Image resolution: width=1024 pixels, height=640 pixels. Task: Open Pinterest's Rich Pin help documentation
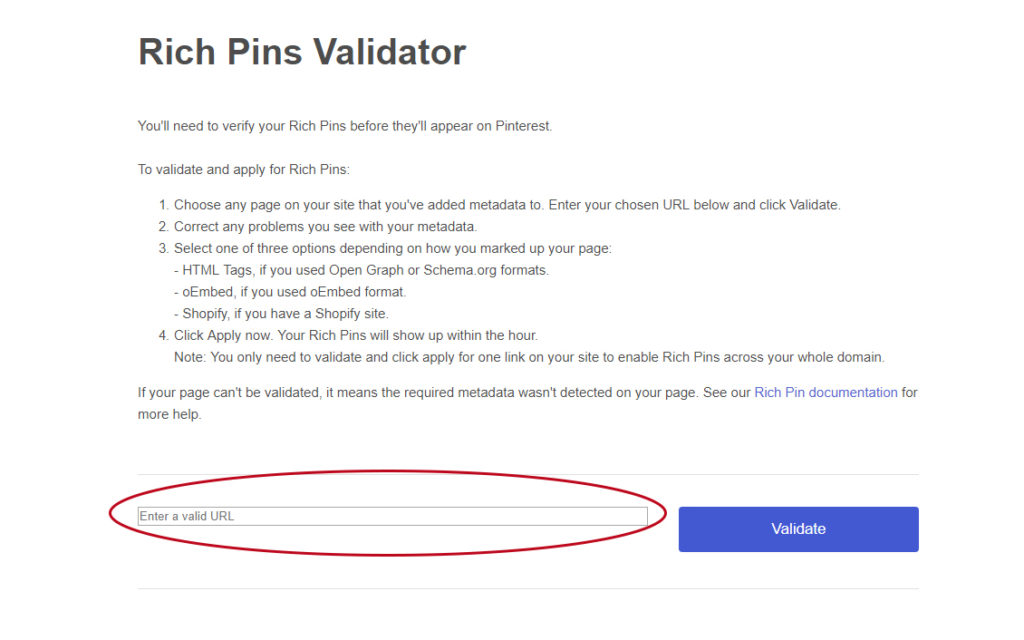coord(824,392)
